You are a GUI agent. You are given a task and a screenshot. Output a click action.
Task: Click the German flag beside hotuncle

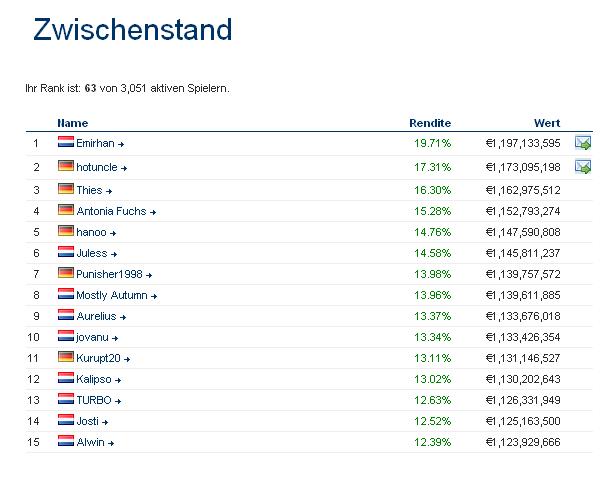66,167
